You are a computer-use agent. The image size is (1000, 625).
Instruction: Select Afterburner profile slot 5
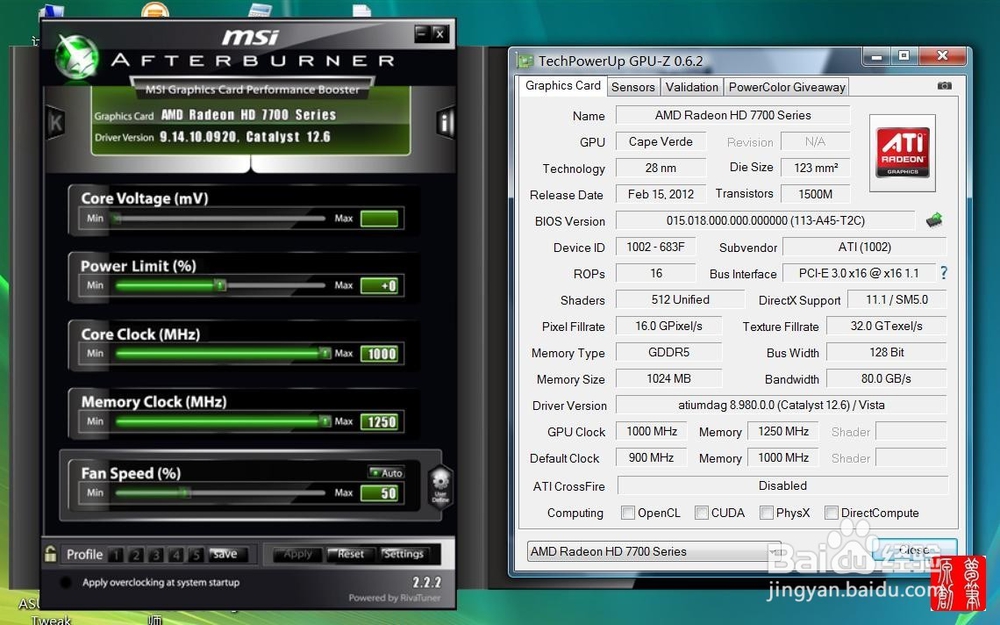click(x=195, y=555)
